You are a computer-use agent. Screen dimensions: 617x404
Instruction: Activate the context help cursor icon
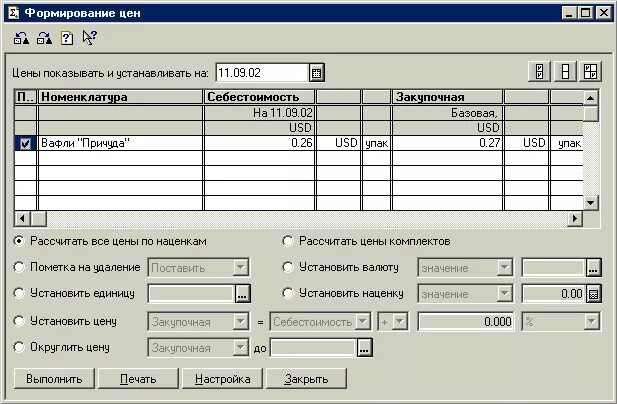(90, 38)
